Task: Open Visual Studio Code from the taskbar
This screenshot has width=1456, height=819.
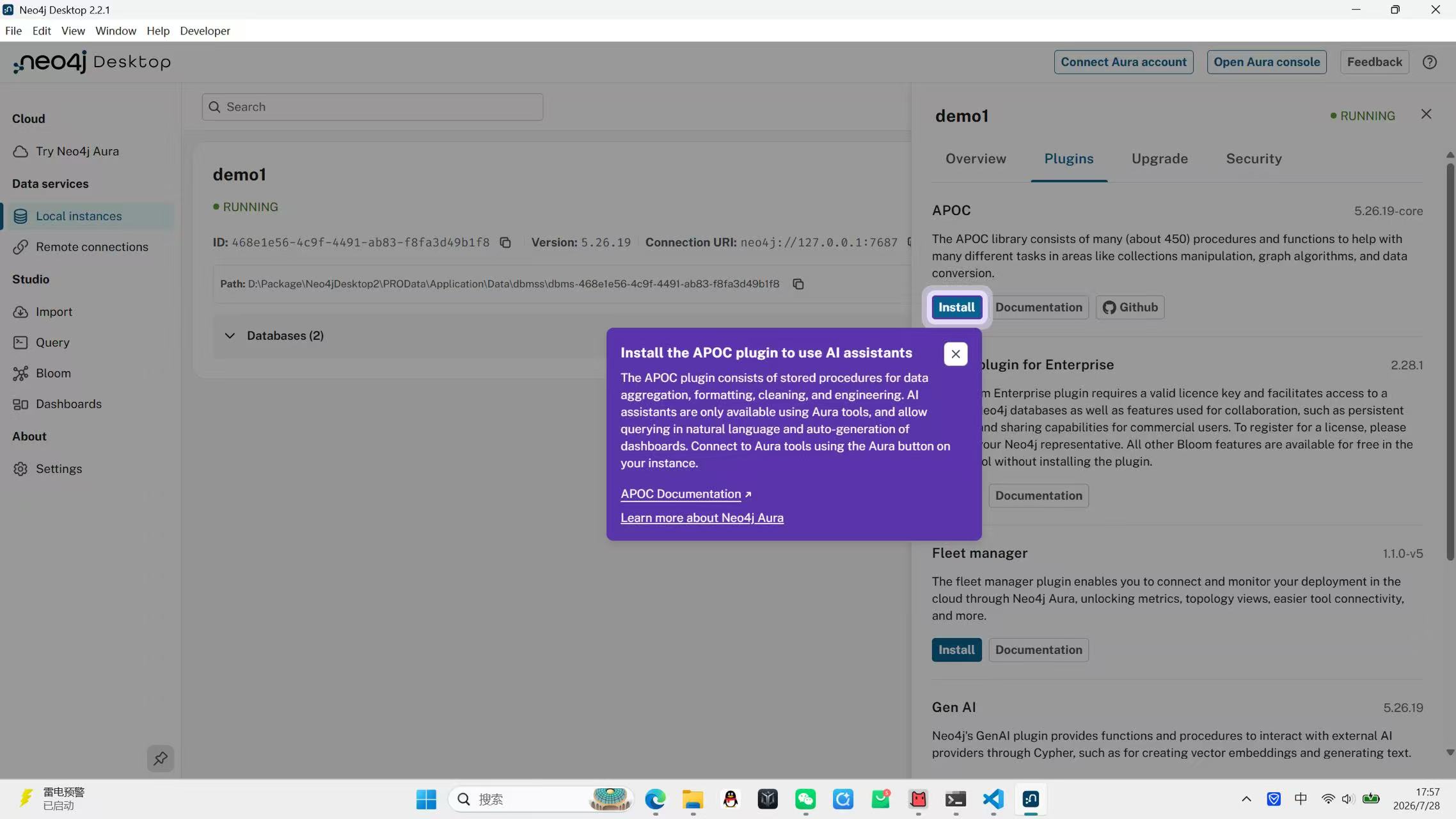Action: 993,799
